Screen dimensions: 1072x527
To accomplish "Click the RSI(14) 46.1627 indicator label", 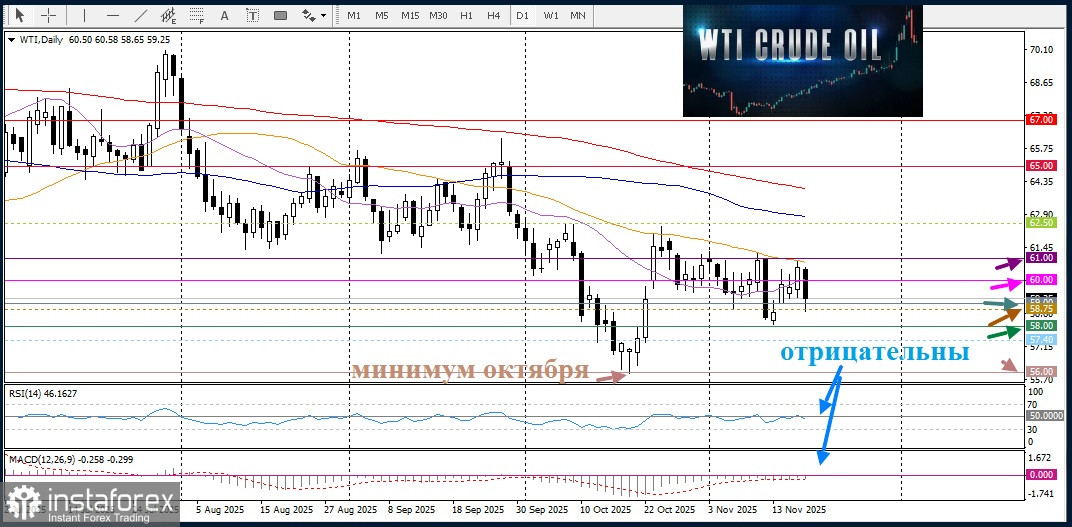I will click(x=42, y=394).
